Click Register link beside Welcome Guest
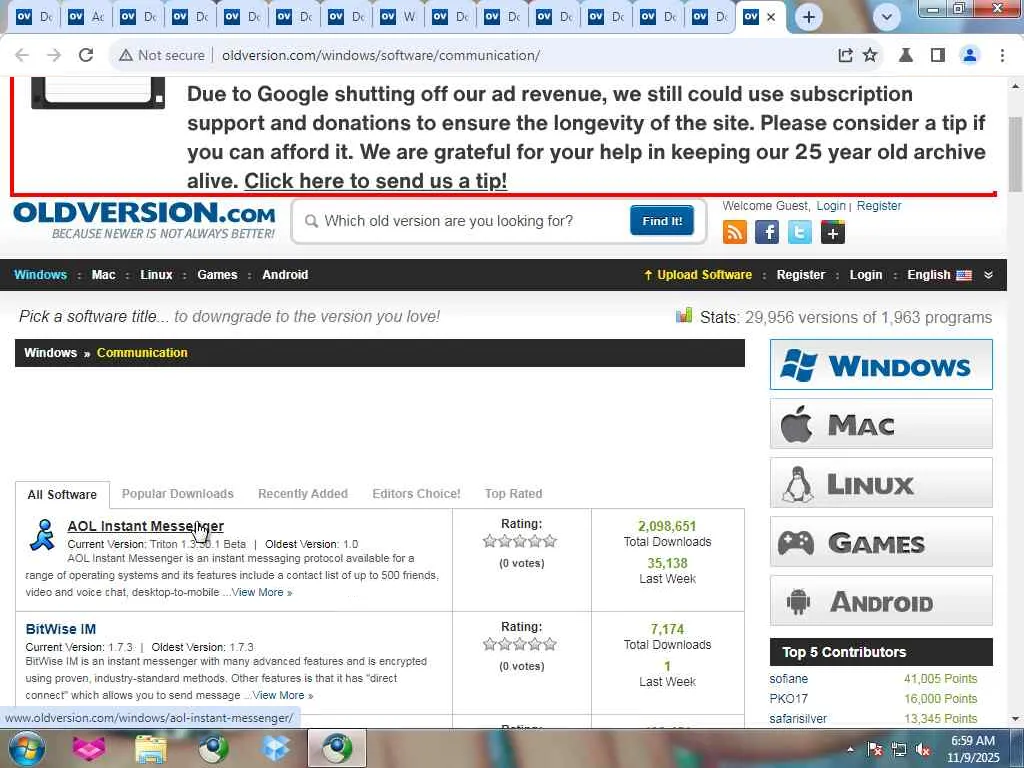Screen dimensions: 1024x768 (x=879, y=206)
